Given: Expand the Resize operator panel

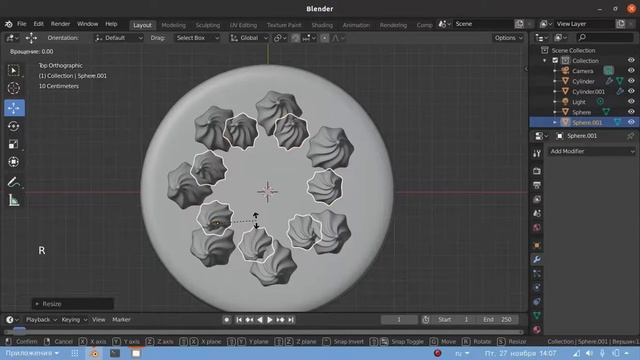Looking at the screenshot, I should click(73, 304).
